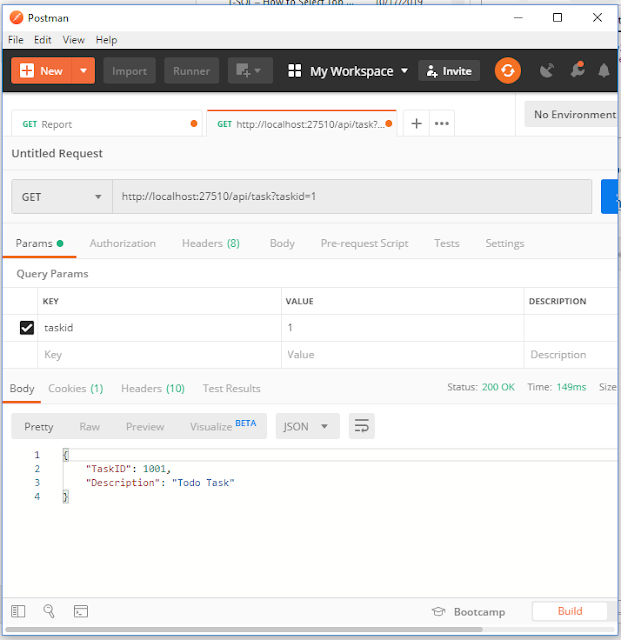Toggle word wrap icon in response body
The height and width of the screenshot is (640, 621).
pos(362,426)
